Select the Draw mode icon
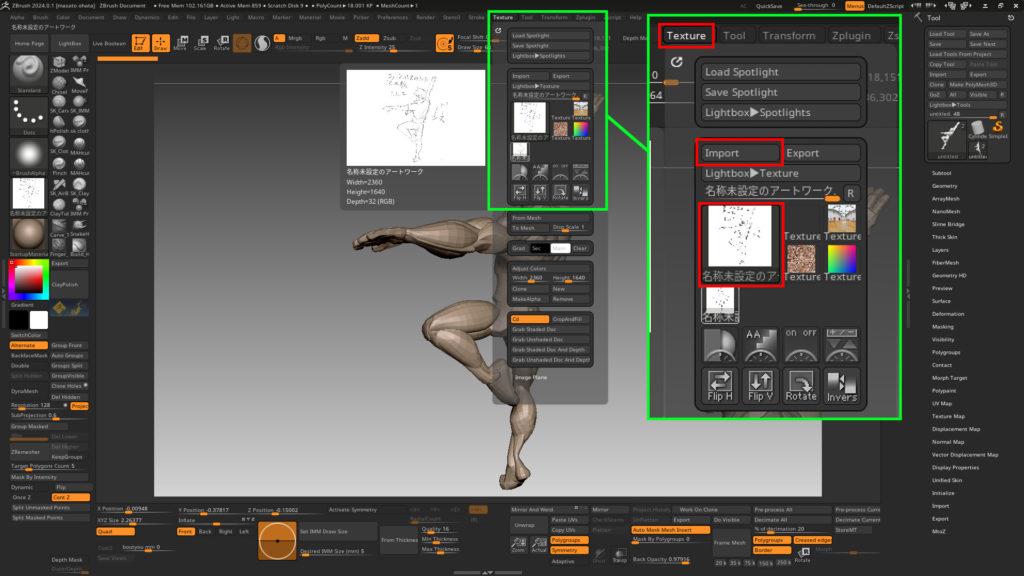1024x576 pixels. pyautogui.click(x=160, y=43)
